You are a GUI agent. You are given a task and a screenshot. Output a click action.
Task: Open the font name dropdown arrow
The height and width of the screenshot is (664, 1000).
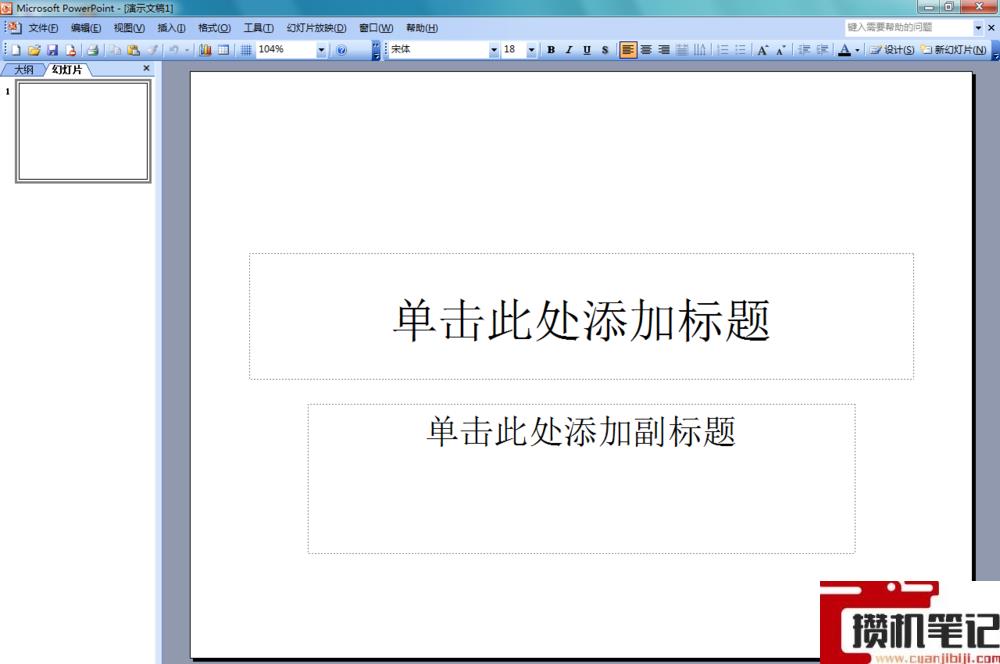(x=494, y=50)
